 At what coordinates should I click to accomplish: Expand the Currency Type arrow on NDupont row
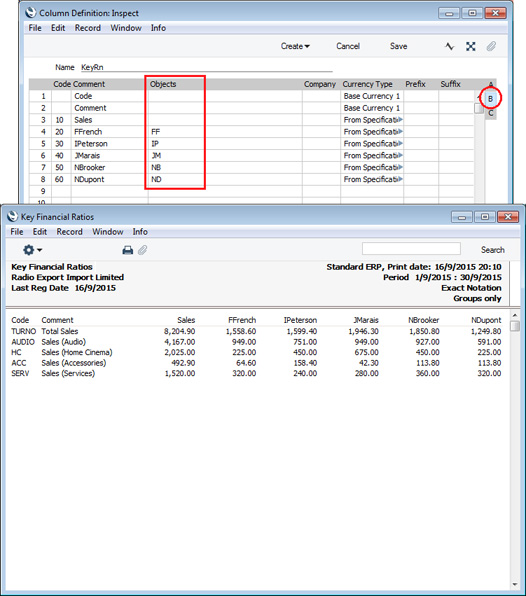(x=400, y=179)
